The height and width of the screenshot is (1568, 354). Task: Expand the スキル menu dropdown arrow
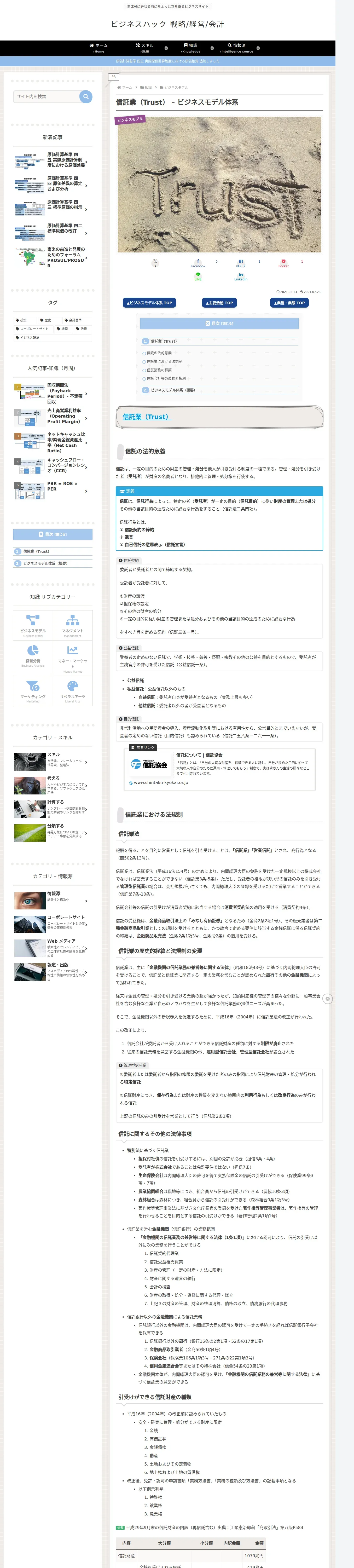coord(166,48)
